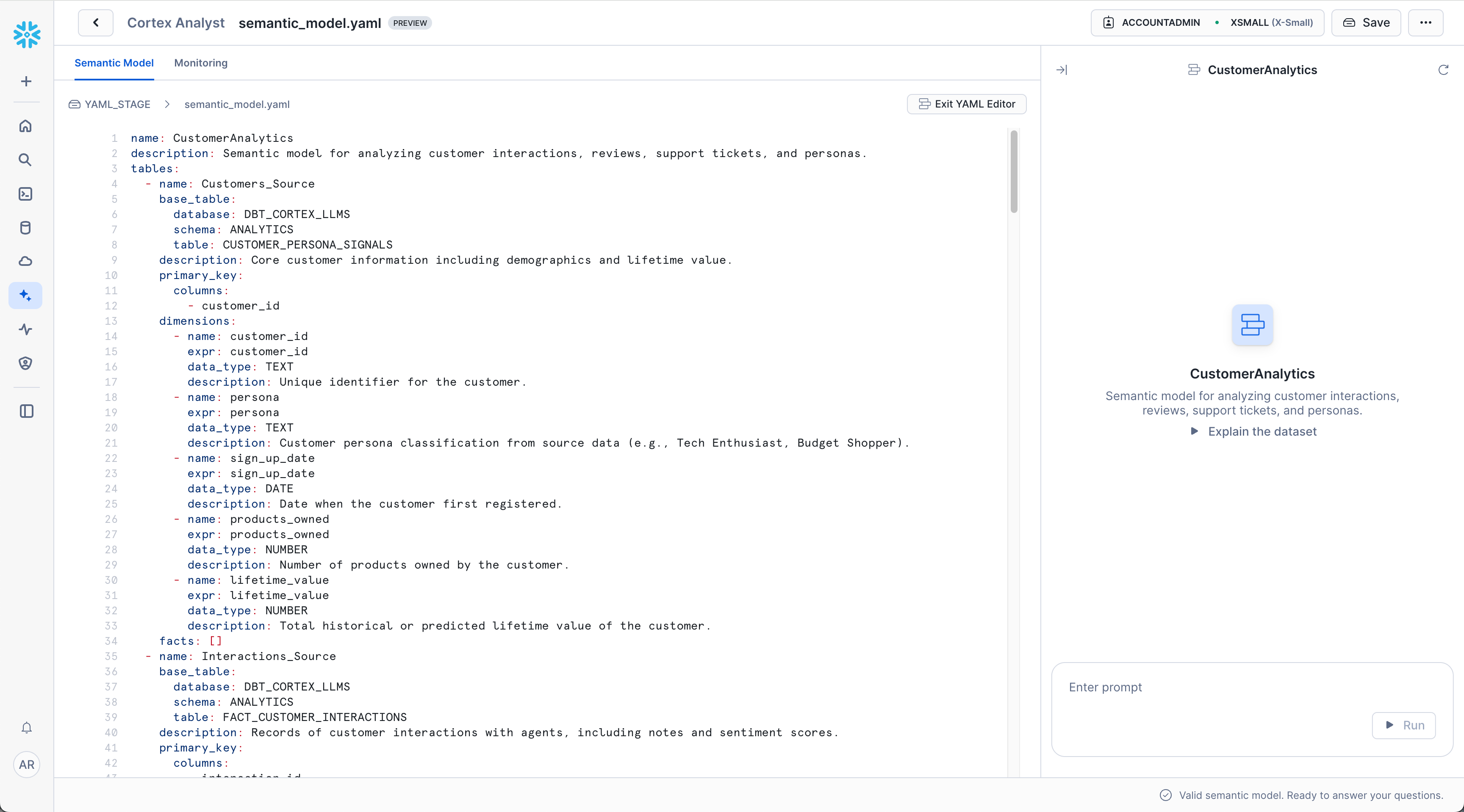Open the more options ellipsis menu
This screenshot has width=1464, height=812.
1425,23
